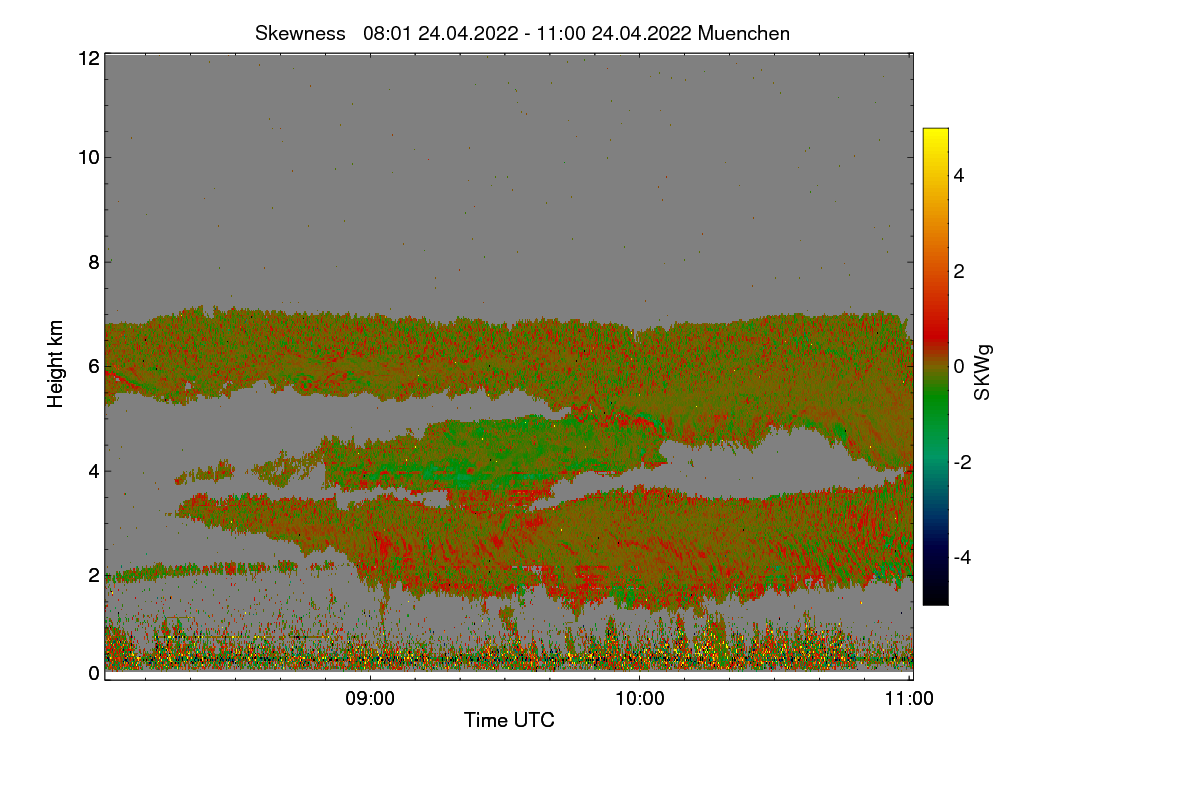Click the 10:00 time tick label
This screenshot has width=1200, height=800.
point(640,699)
